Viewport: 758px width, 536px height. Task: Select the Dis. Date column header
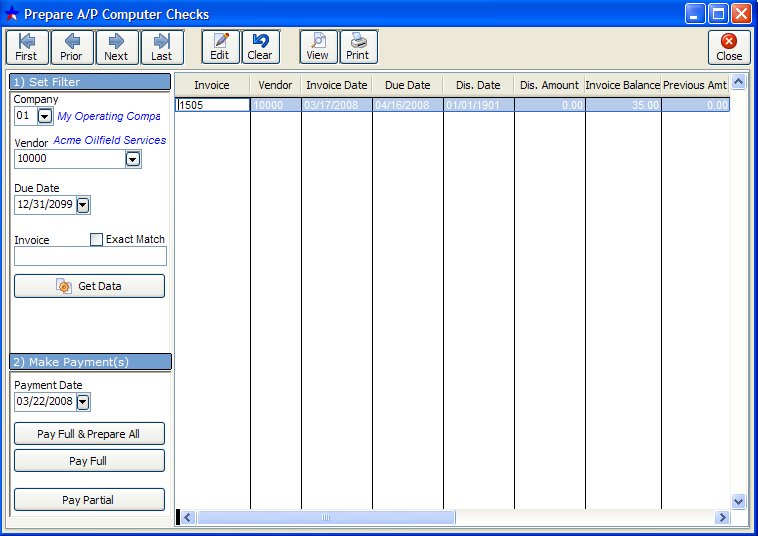point(479,85)
